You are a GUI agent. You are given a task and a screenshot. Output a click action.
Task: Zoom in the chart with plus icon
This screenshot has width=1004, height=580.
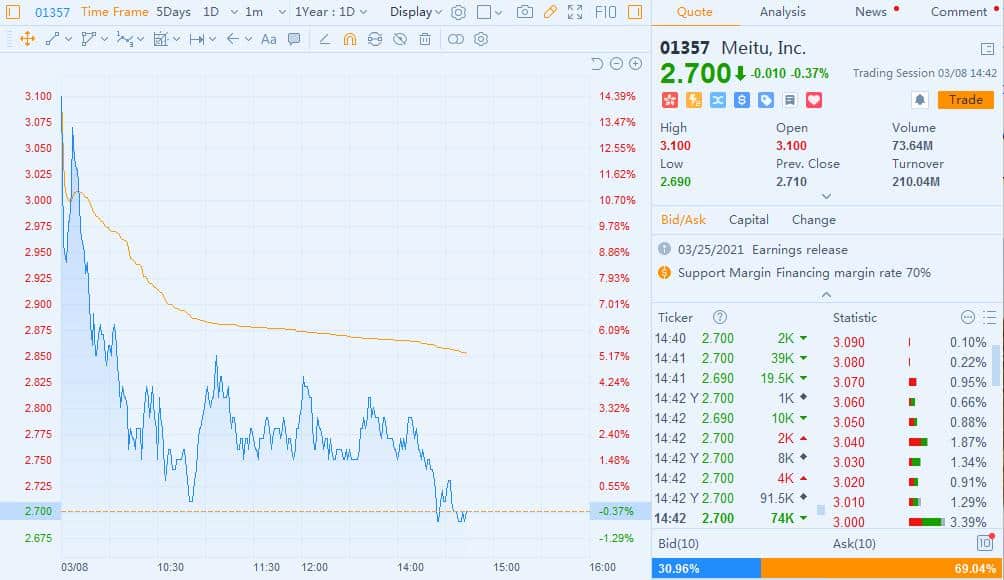[x=635, y=64]
